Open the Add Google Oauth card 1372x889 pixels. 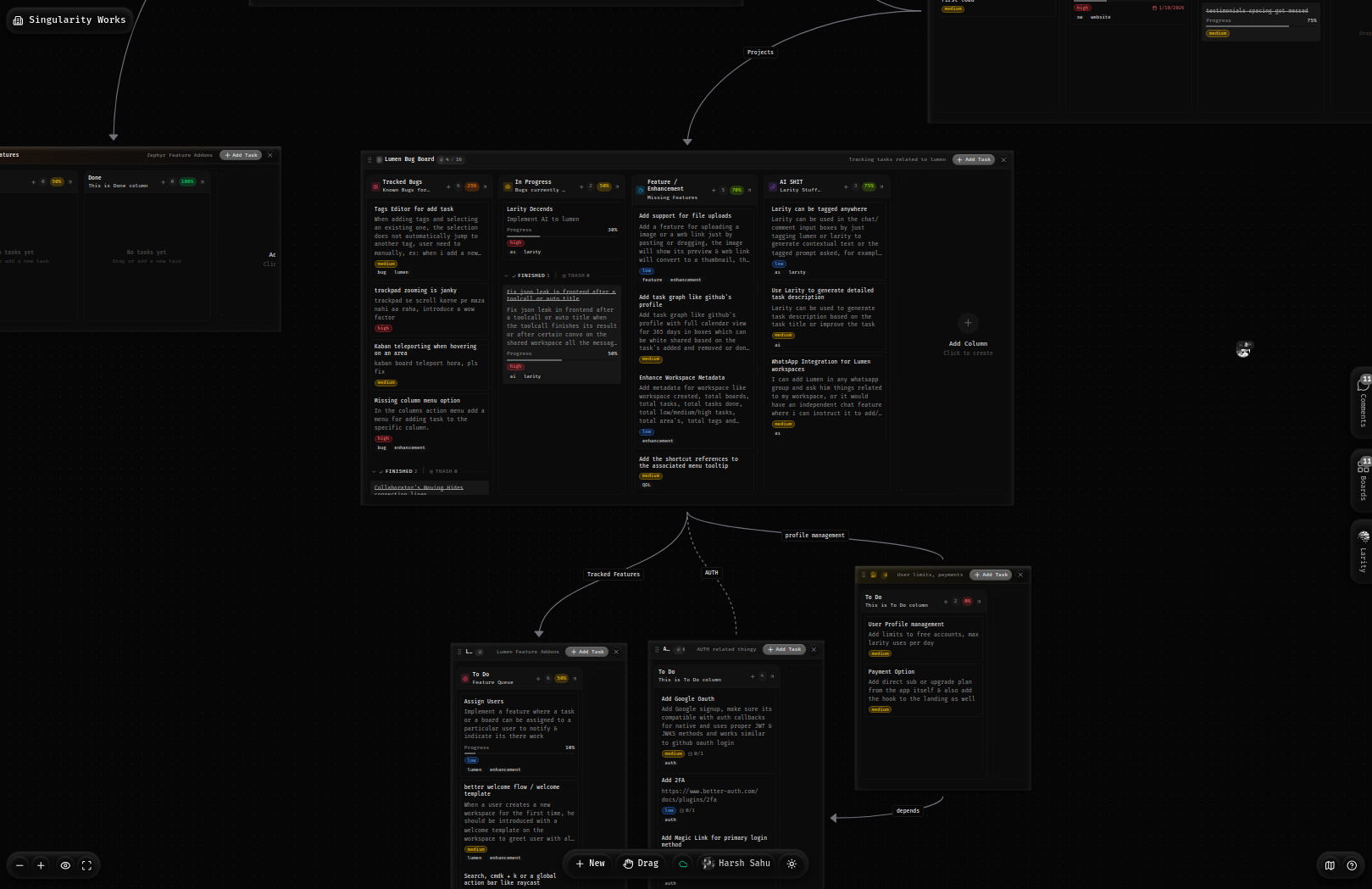[x=717, y=731]
